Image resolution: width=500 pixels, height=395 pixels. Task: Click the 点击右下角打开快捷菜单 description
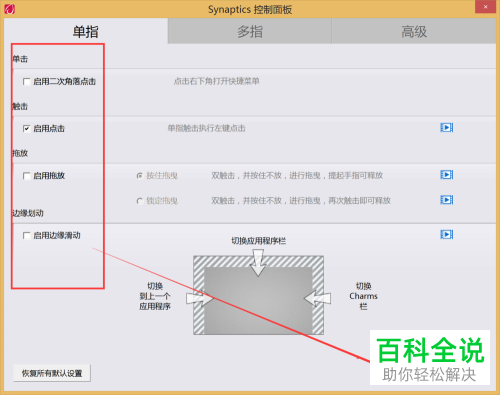click(x=216, y=81)
